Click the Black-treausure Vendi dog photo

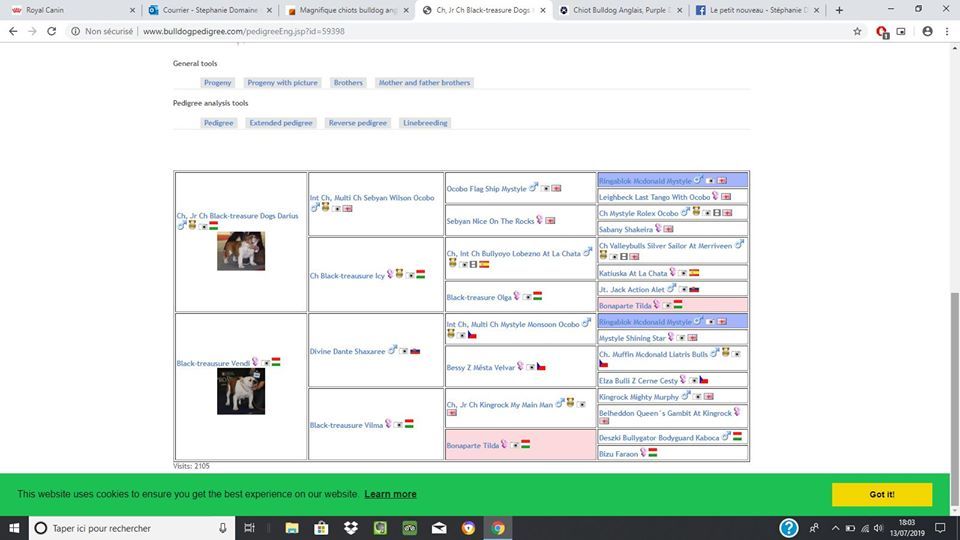[241, 391]
